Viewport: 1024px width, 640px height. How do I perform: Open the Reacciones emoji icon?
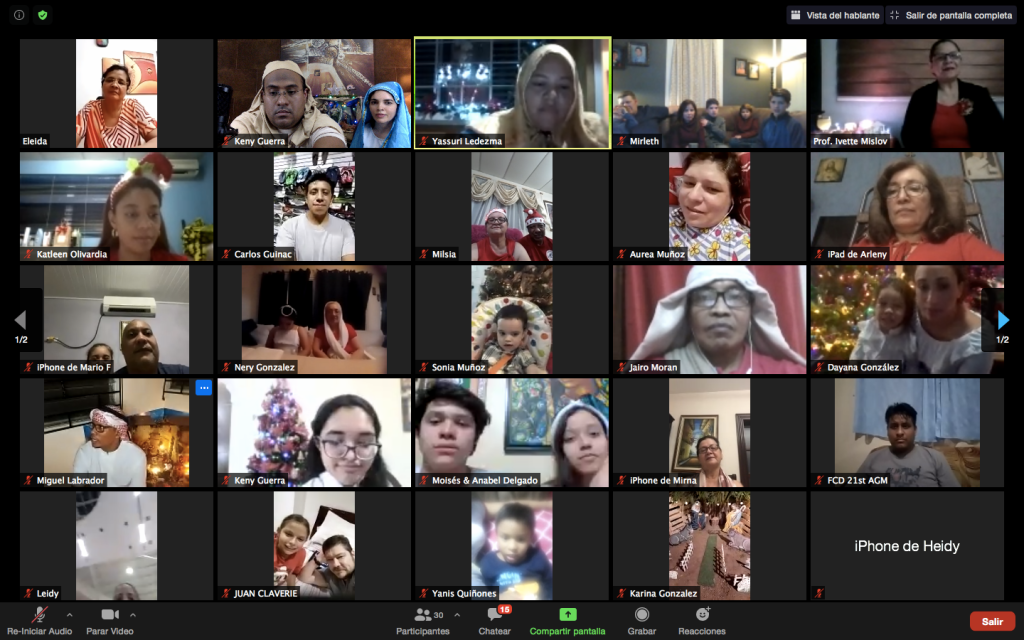(x=702, y=615)
